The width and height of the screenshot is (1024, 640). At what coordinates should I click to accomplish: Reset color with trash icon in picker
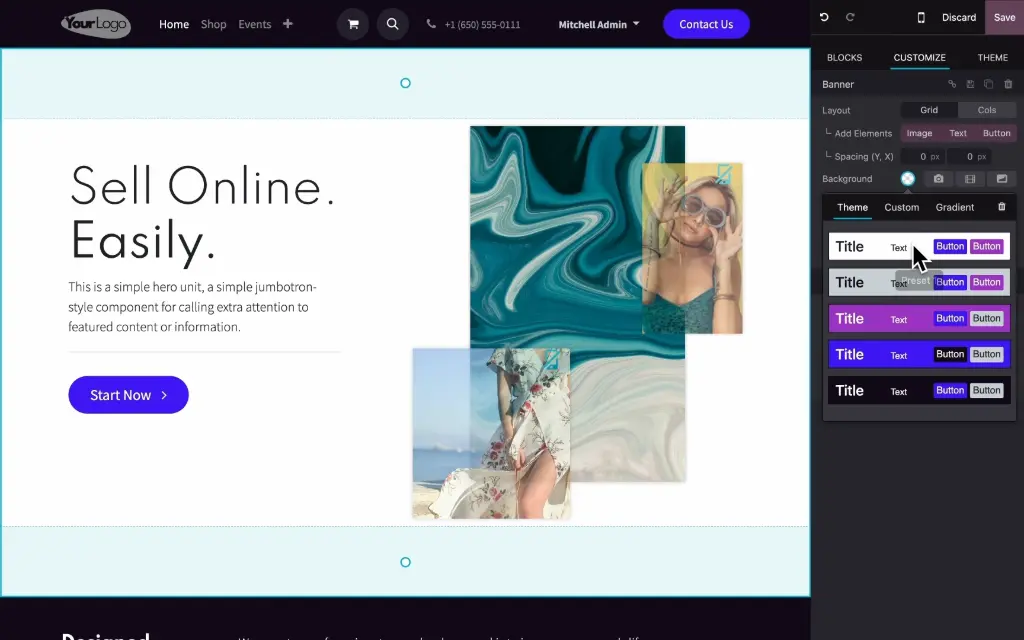tap(1002, 207)
